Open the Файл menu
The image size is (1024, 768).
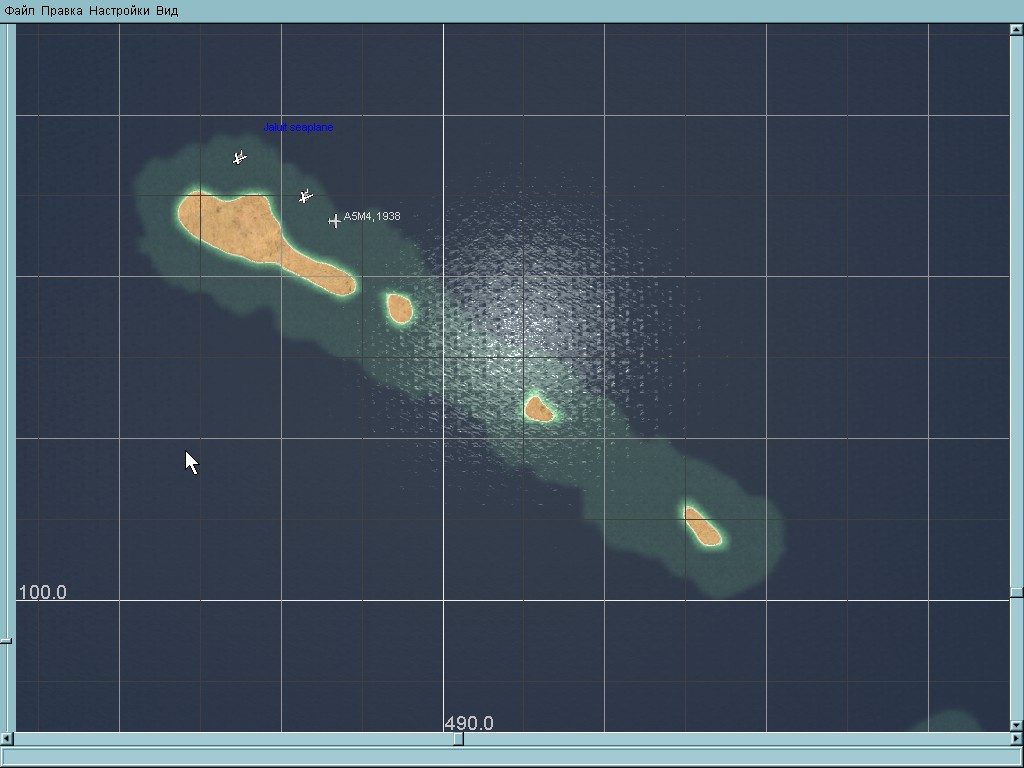[x=20, y=11]
